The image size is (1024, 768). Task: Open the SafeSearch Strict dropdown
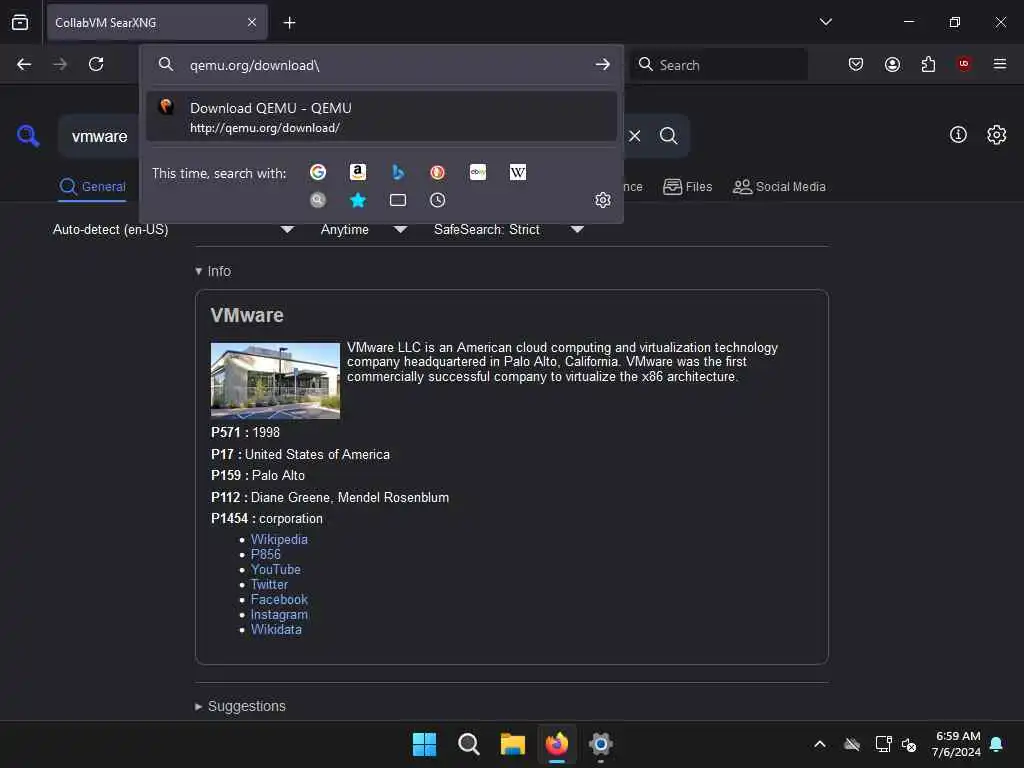(x=509, y=230)
